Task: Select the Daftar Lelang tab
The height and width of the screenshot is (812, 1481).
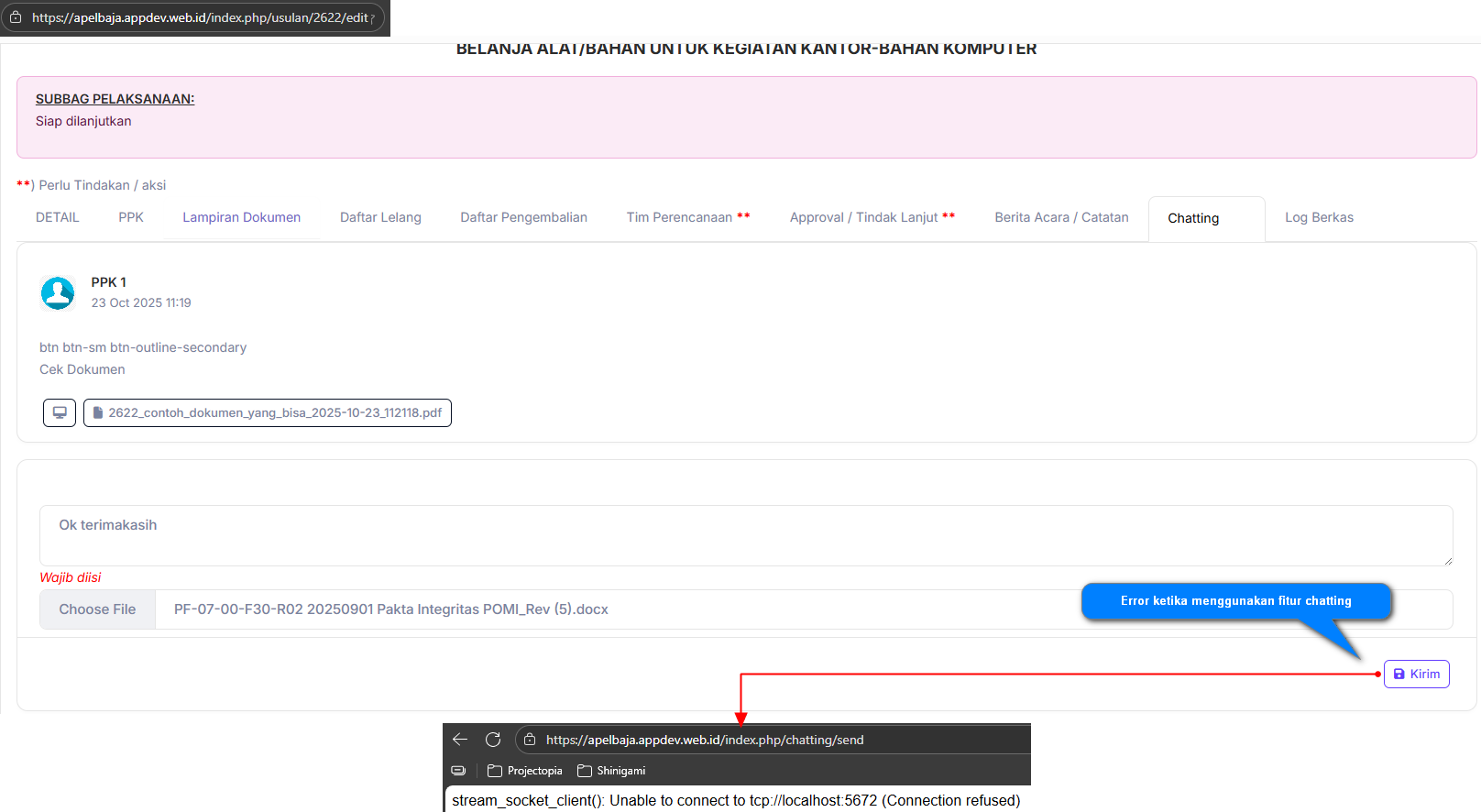Action: pyautogui.click(x=380, y=217)
